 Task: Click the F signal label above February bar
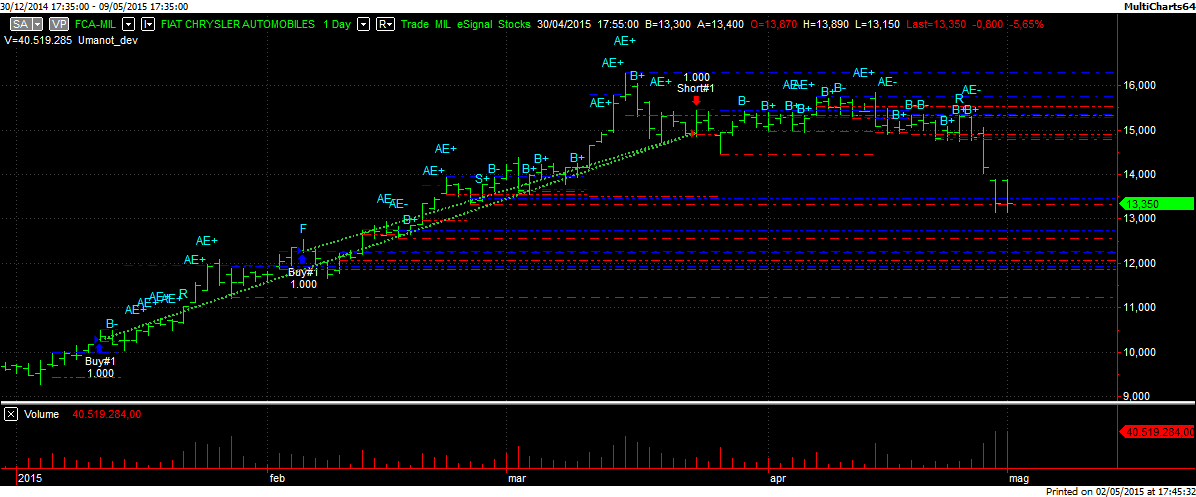(x=303, y=229)
